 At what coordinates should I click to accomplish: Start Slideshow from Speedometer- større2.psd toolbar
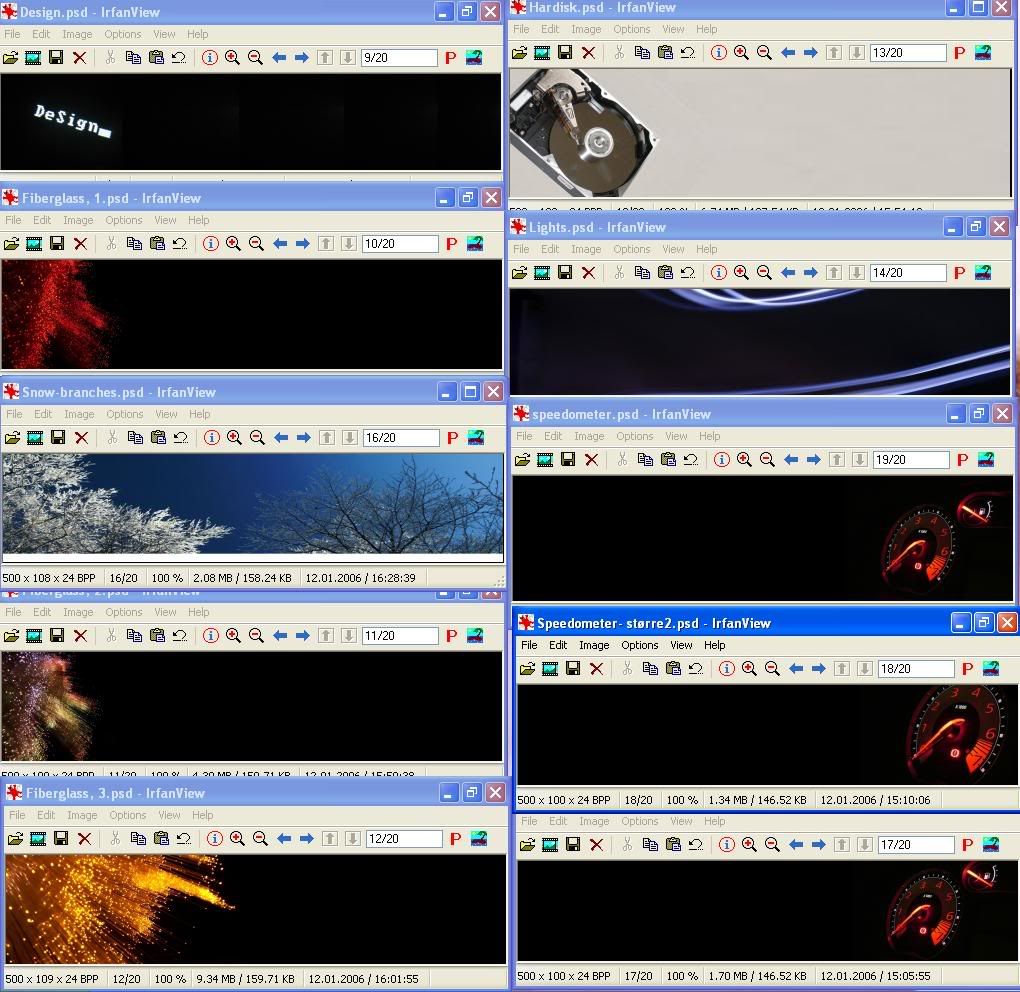(x=549, y=668)
